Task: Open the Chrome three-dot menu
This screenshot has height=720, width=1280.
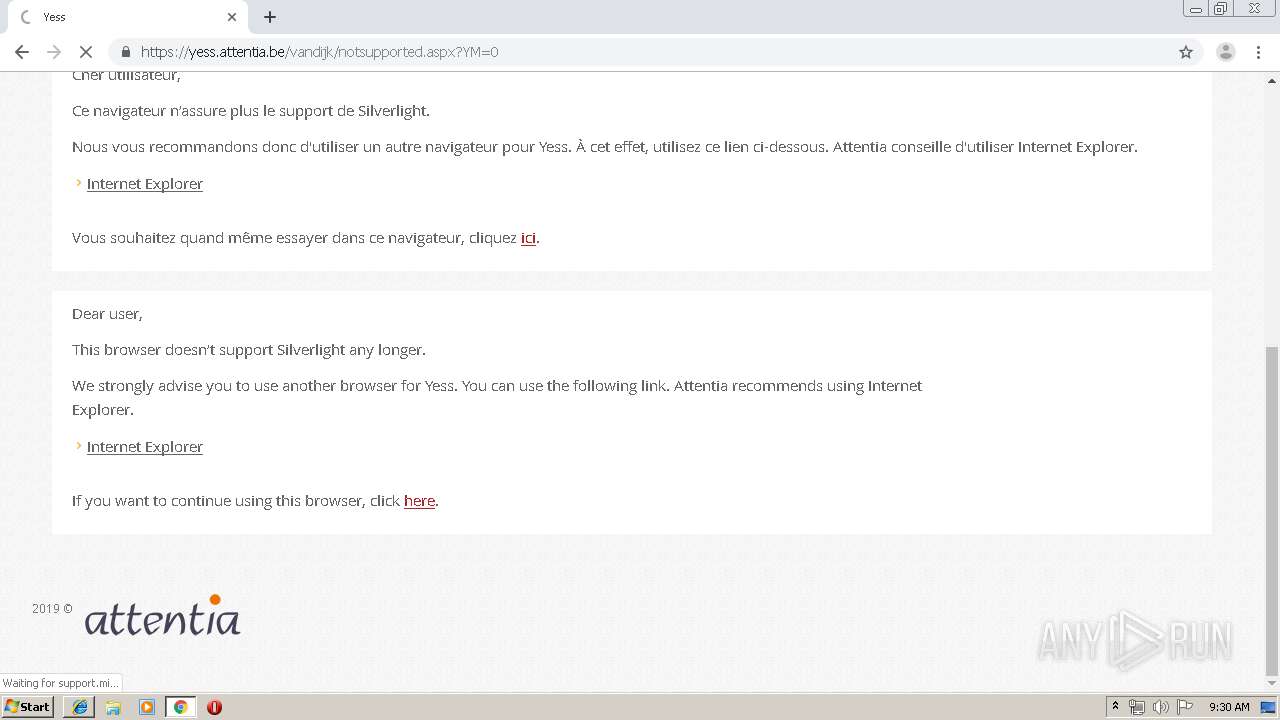Action: click(1258, 52)
